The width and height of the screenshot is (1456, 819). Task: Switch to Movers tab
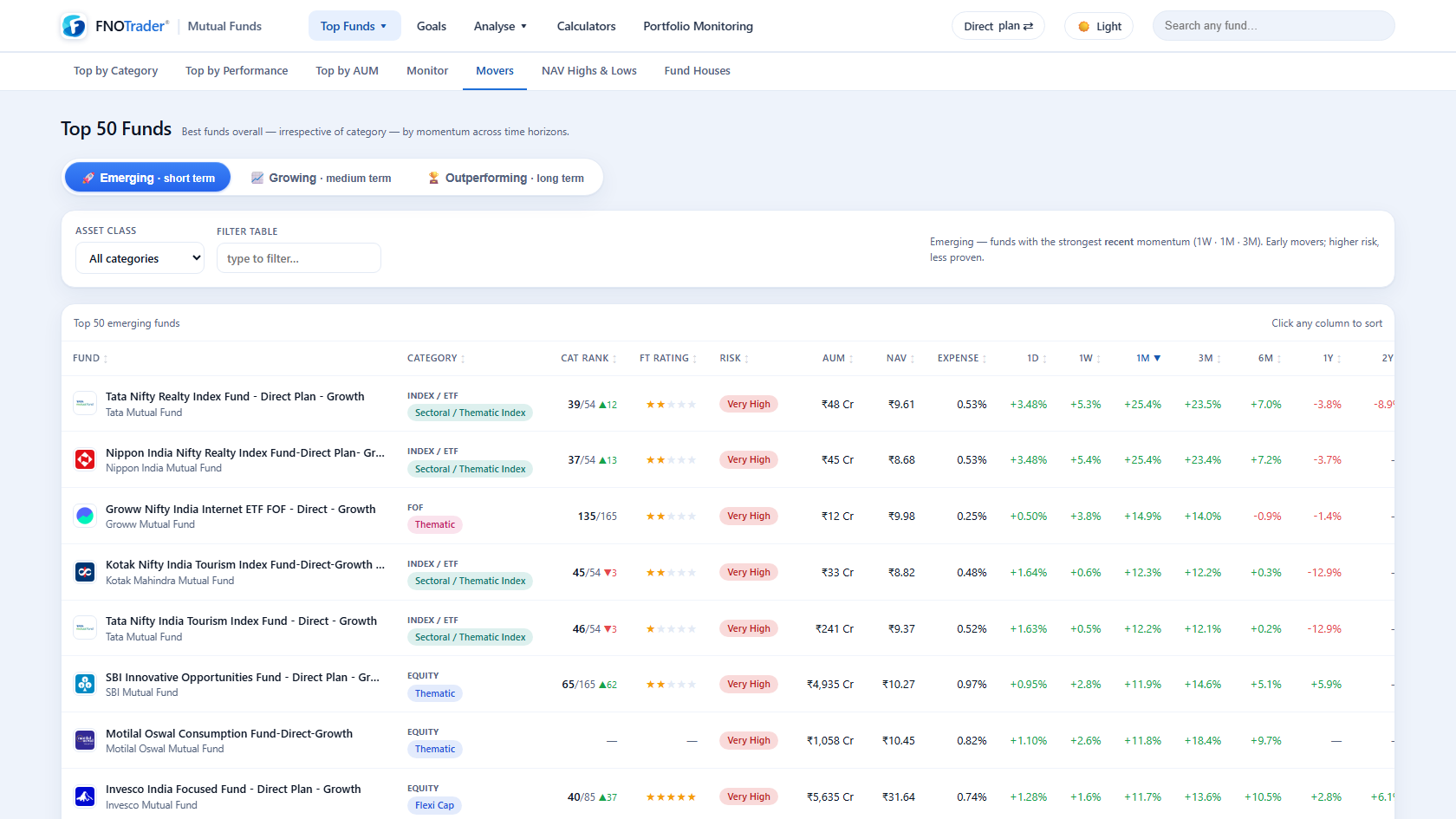coord(495,71)
